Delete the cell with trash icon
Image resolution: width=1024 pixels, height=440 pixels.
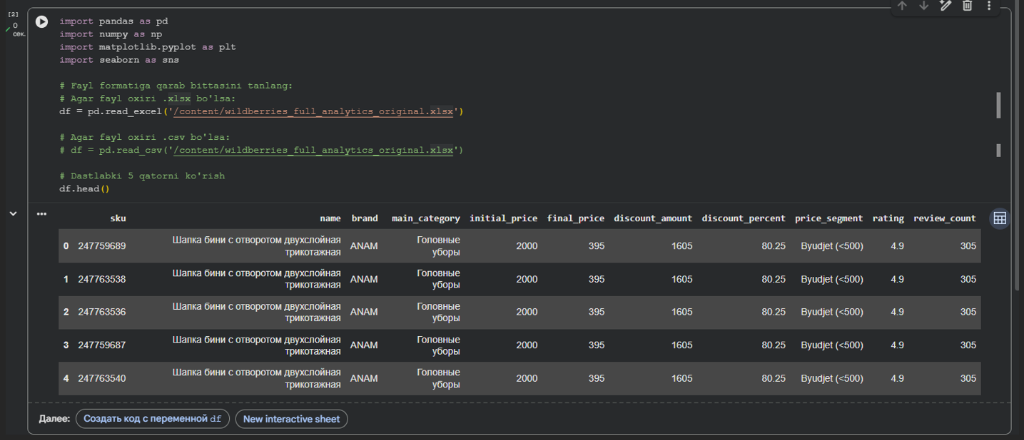point(967,6)
